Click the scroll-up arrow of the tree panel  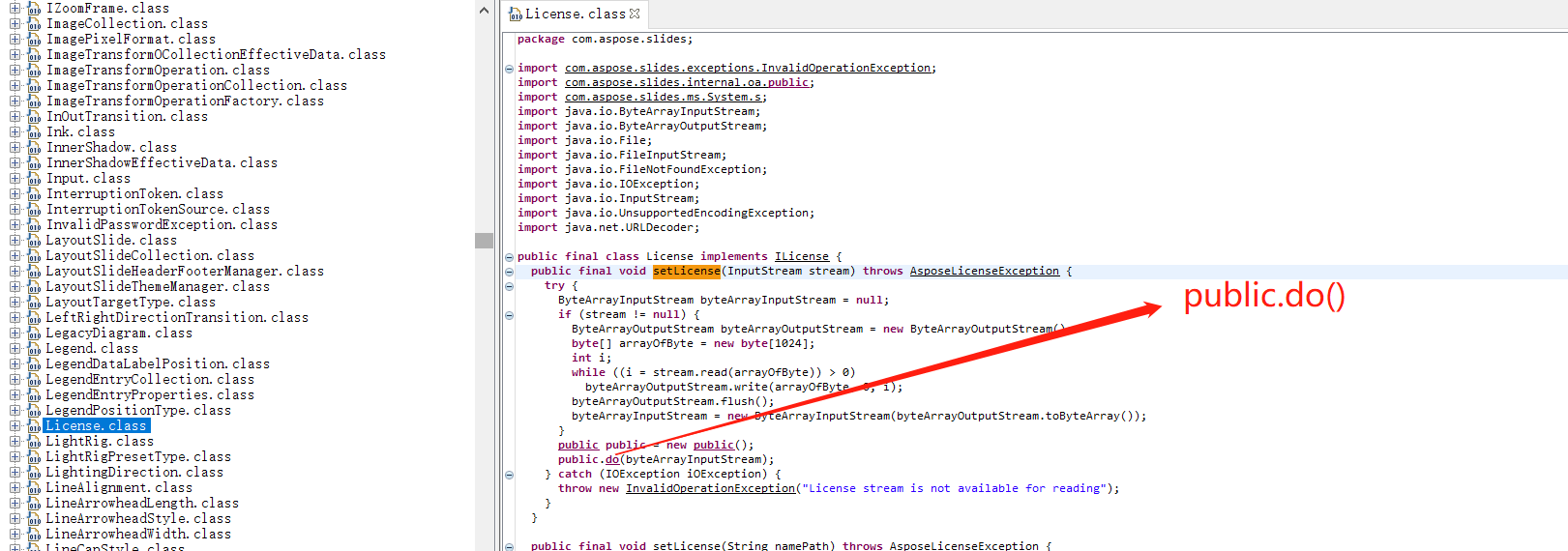click(485, 11)
